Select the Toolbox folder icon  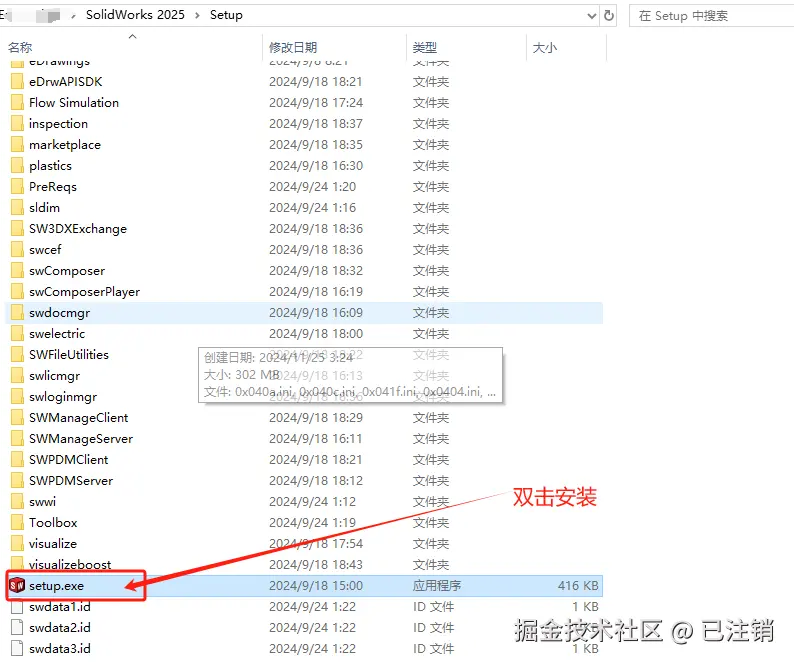pyautogui.click(x=17, y=523)
